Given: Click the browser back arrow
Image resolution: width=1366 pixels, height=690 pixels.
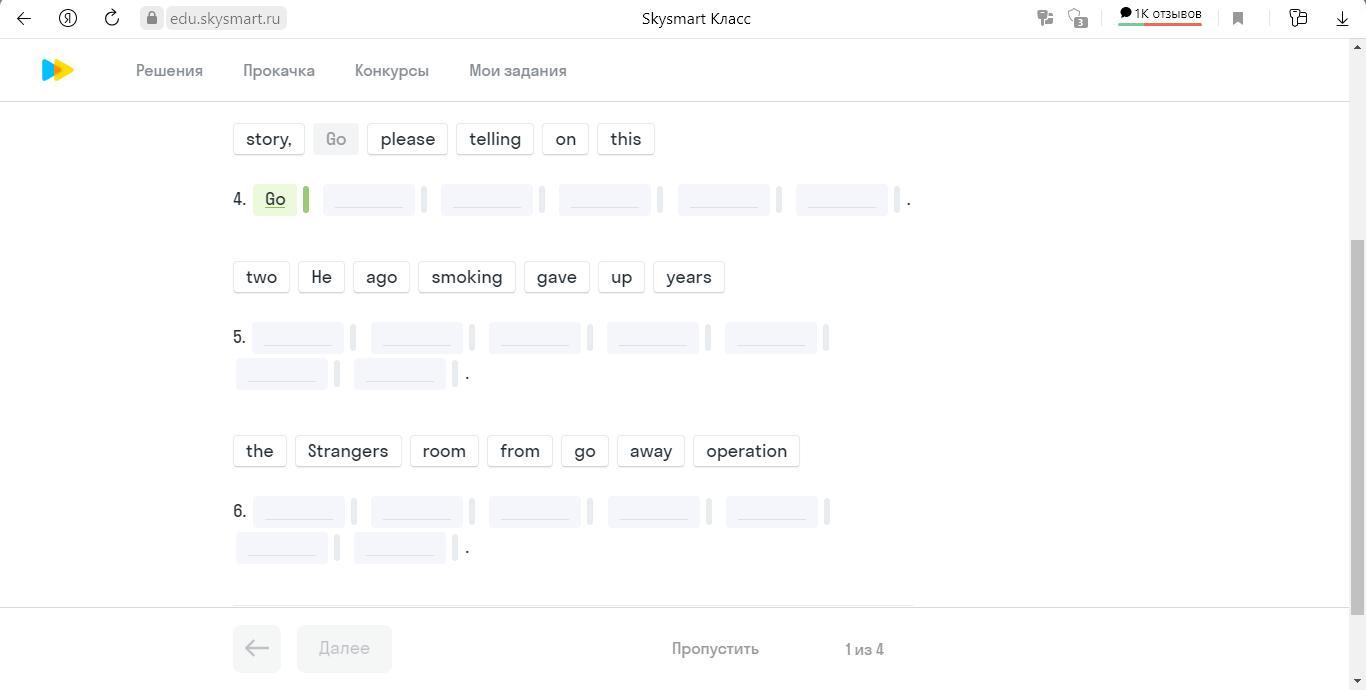Looking at the screenshot, I should pos(24,18).
